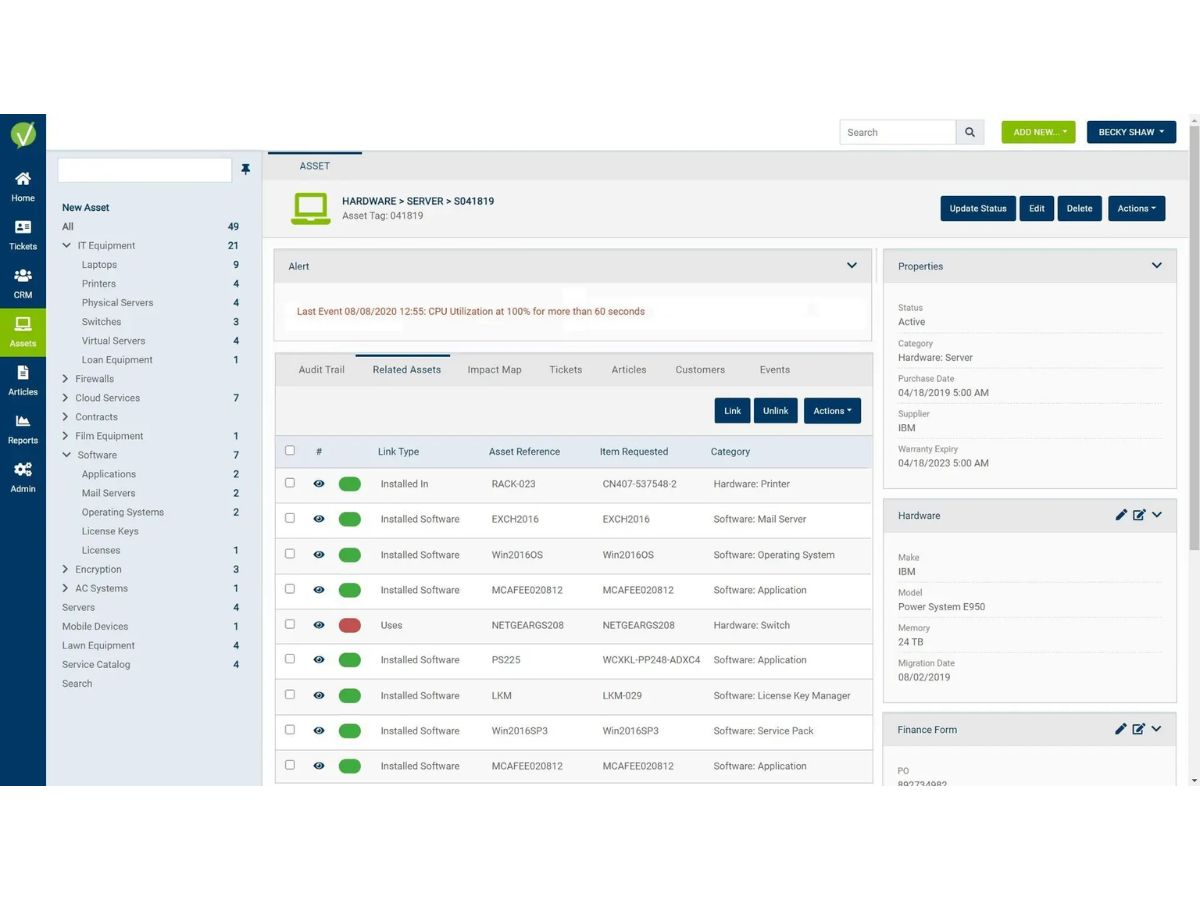Image resolution: width=1200 pixels, height=900 pixels.
Task: Open the Reports sidebar icon
Action: (x=23, y=429)
